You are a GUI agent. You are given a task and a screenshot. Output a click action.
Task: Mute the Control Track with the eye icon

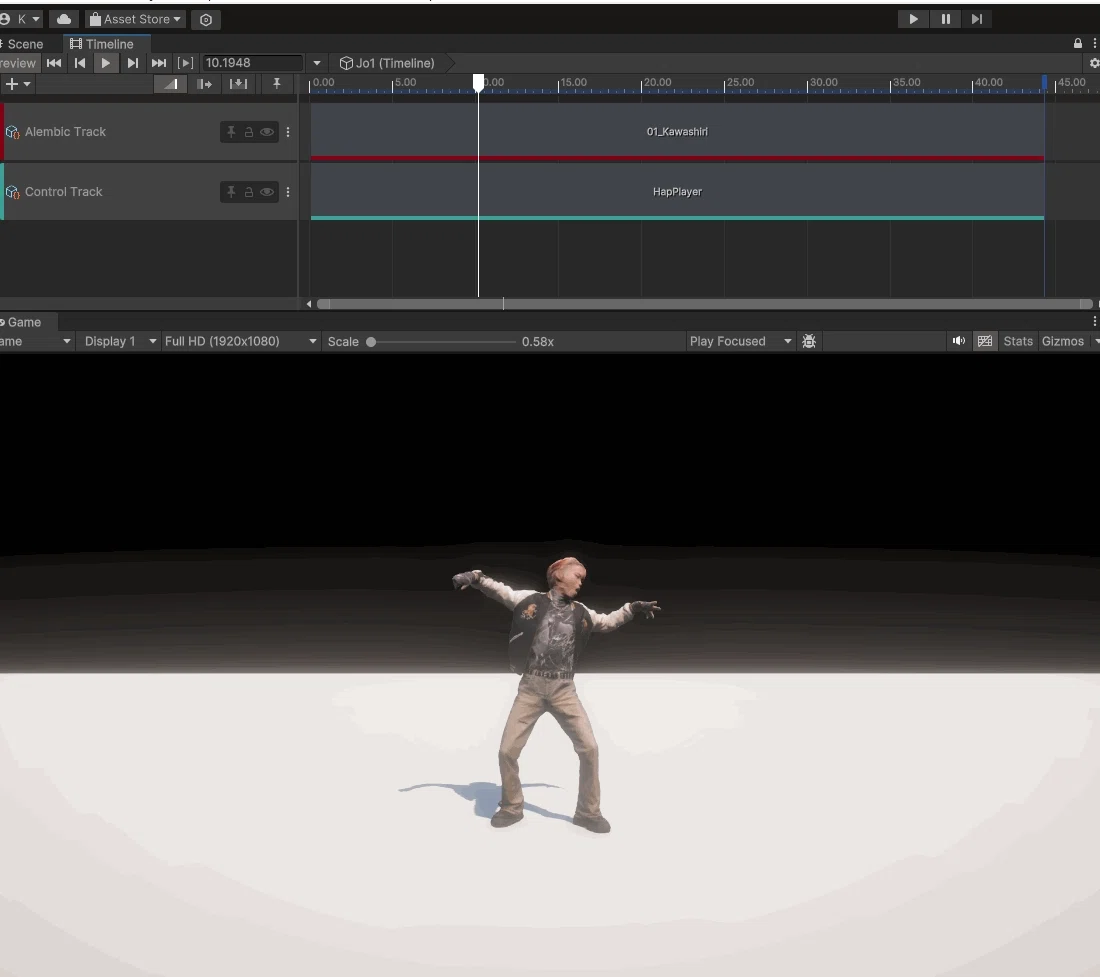click(x=267, y=192)
